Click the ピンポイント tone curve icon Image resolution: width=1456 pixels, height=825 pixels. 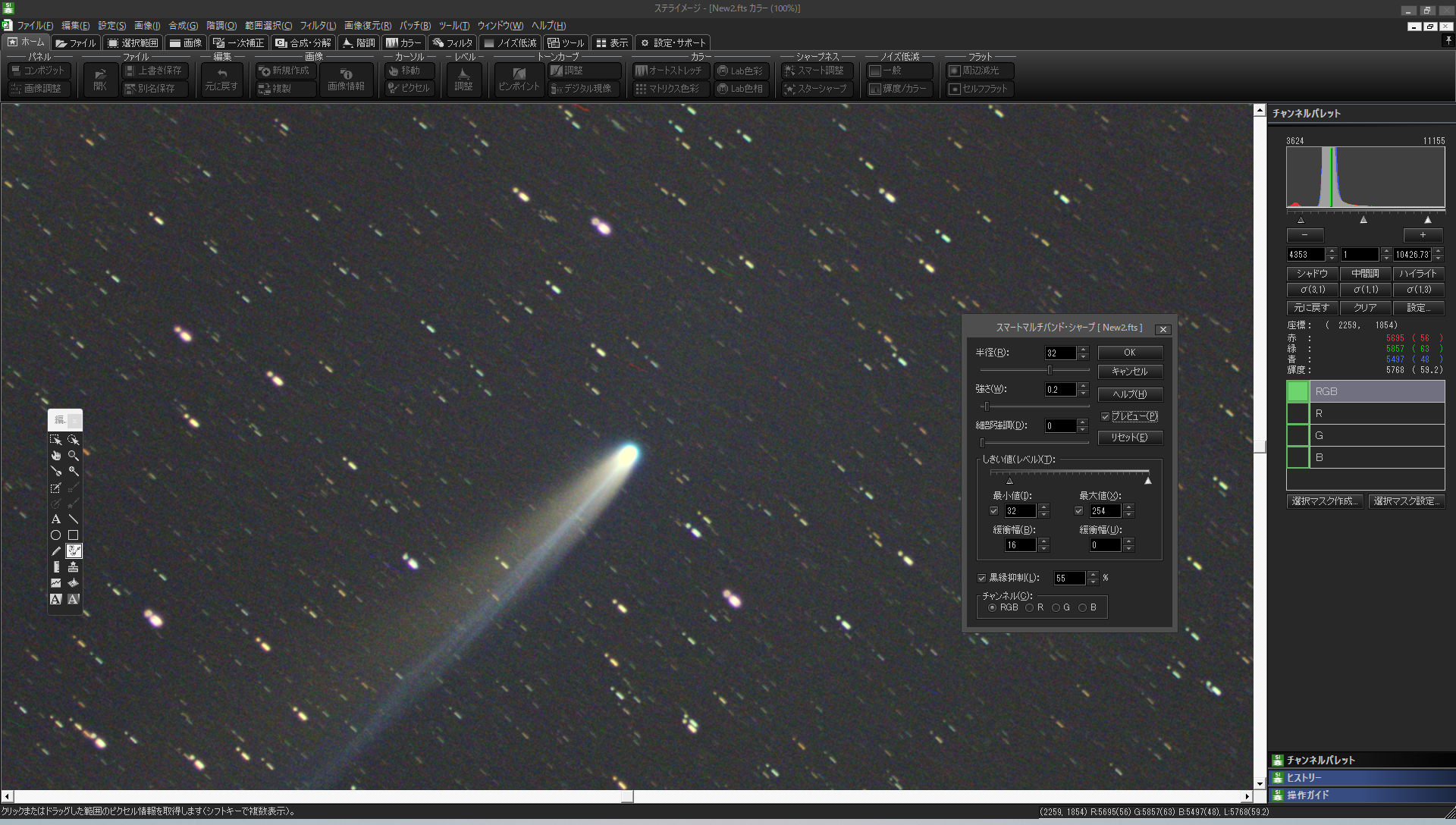pyautogui.click(x=519, y=79)
